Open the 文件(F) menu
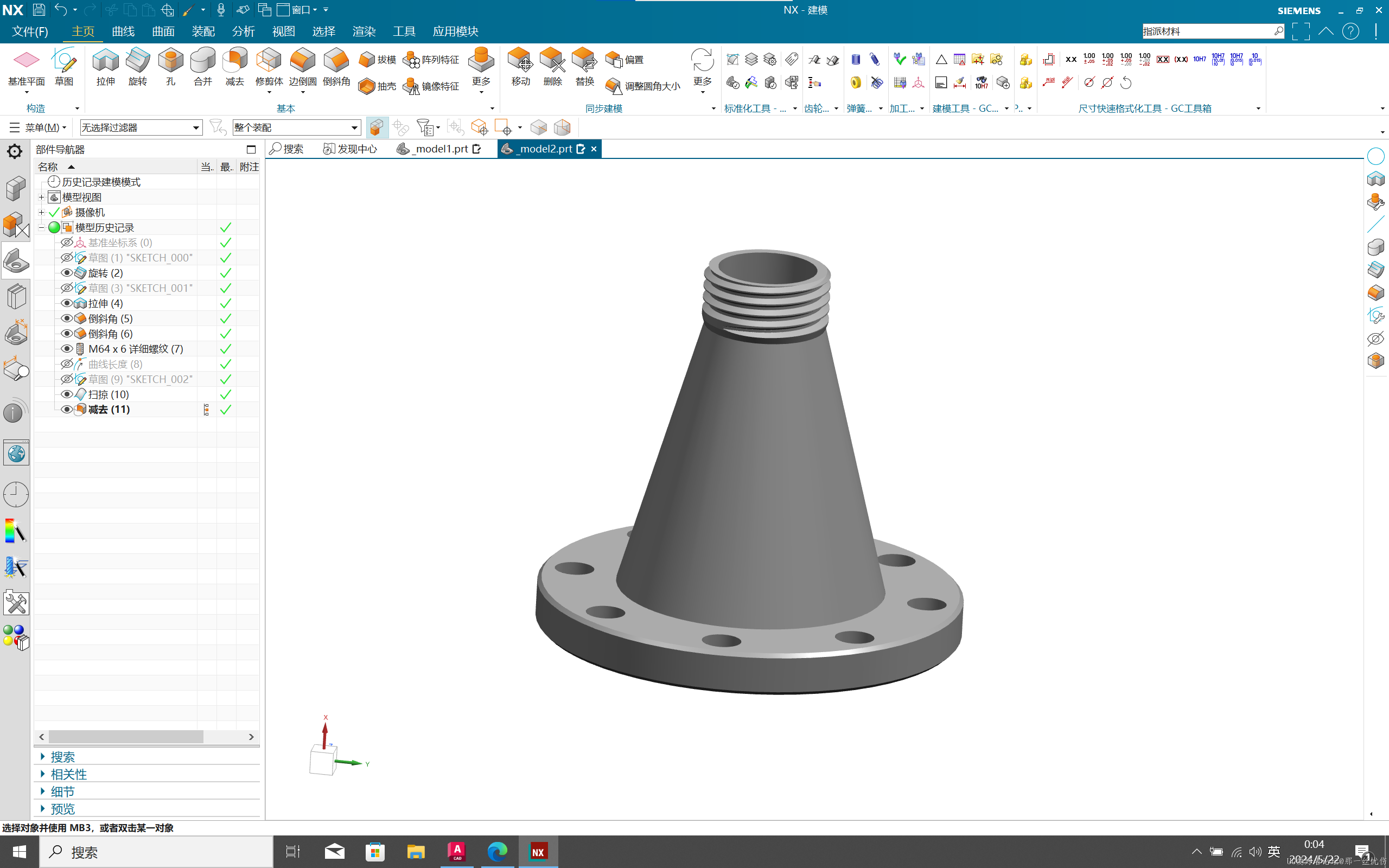The height and width of the screenshot is (868, 1389). point(30,31)
